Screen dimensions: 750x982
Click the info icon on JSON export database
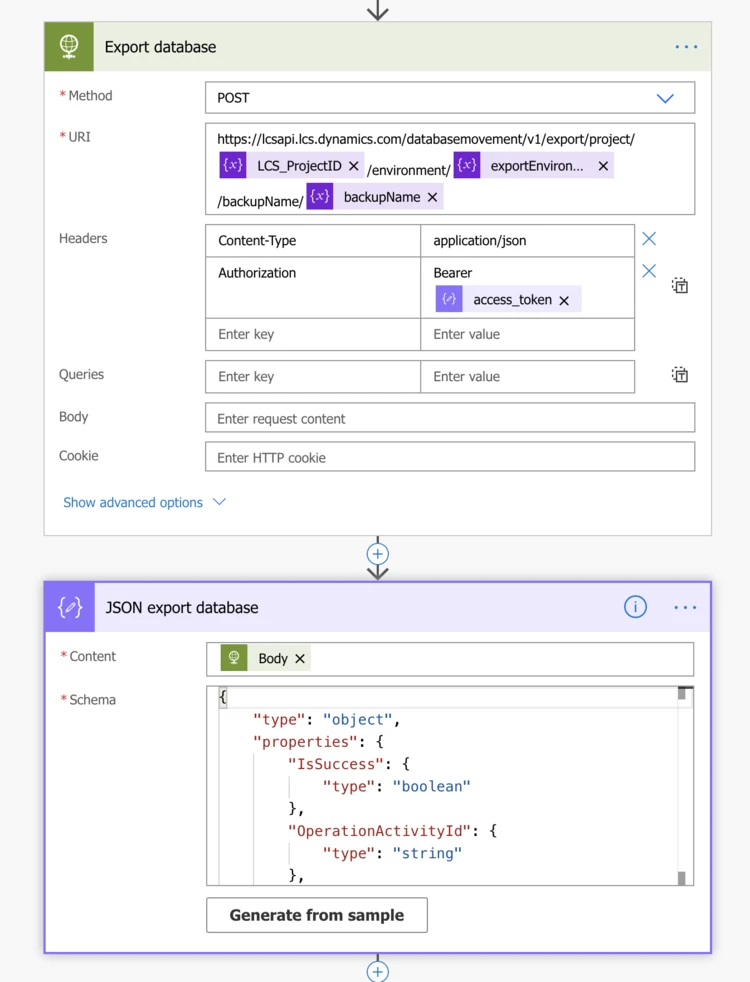[635, 607]
